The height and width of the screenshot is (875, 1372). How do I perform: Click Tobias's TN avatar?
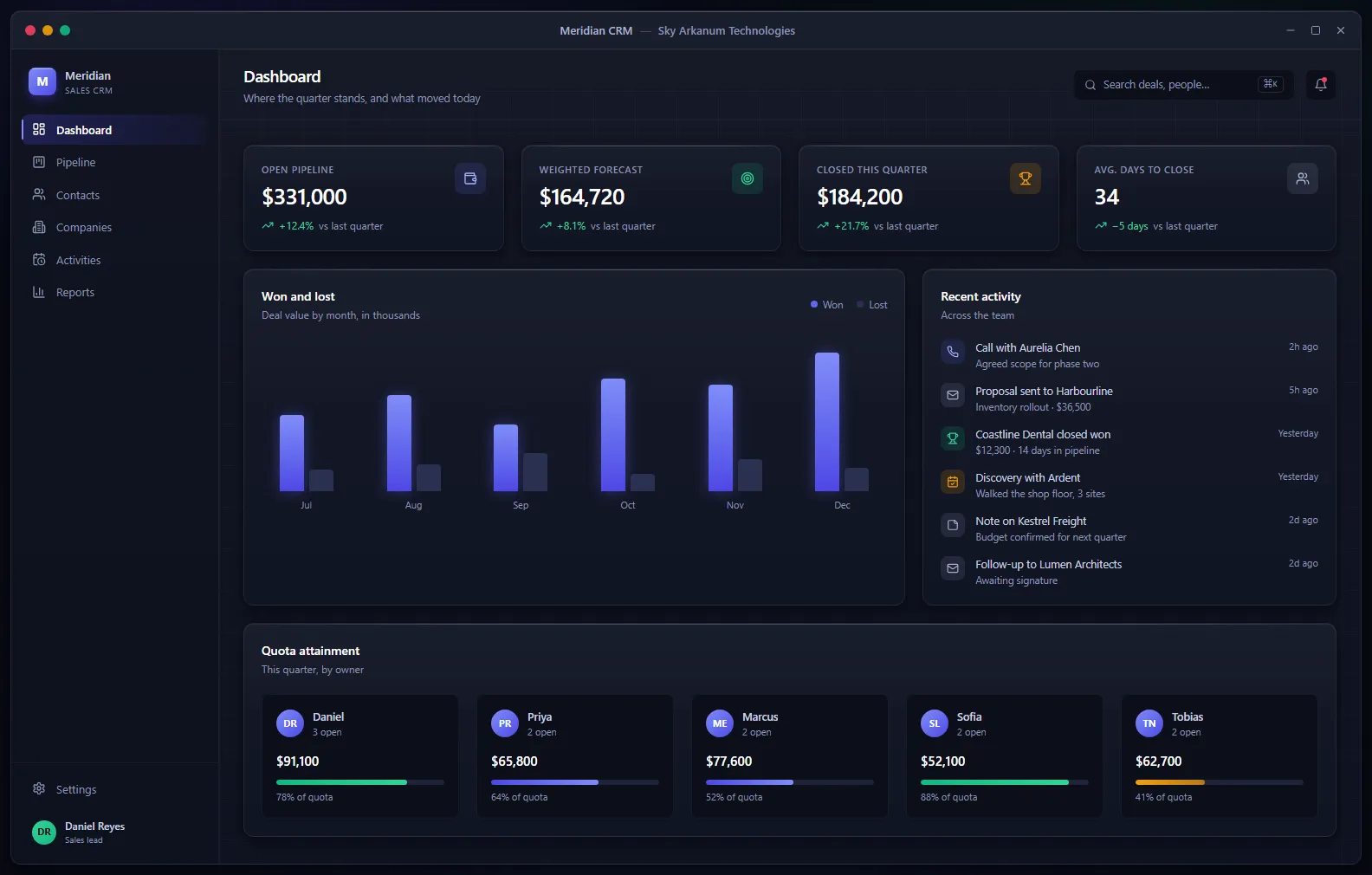[1149, 723]
